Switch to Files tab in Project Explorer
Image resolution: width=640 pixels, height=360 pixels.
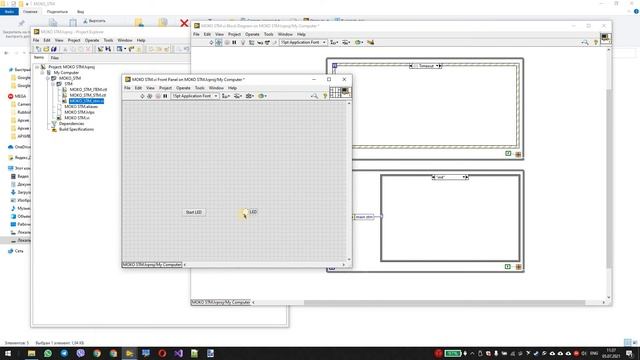click(55, 58)
